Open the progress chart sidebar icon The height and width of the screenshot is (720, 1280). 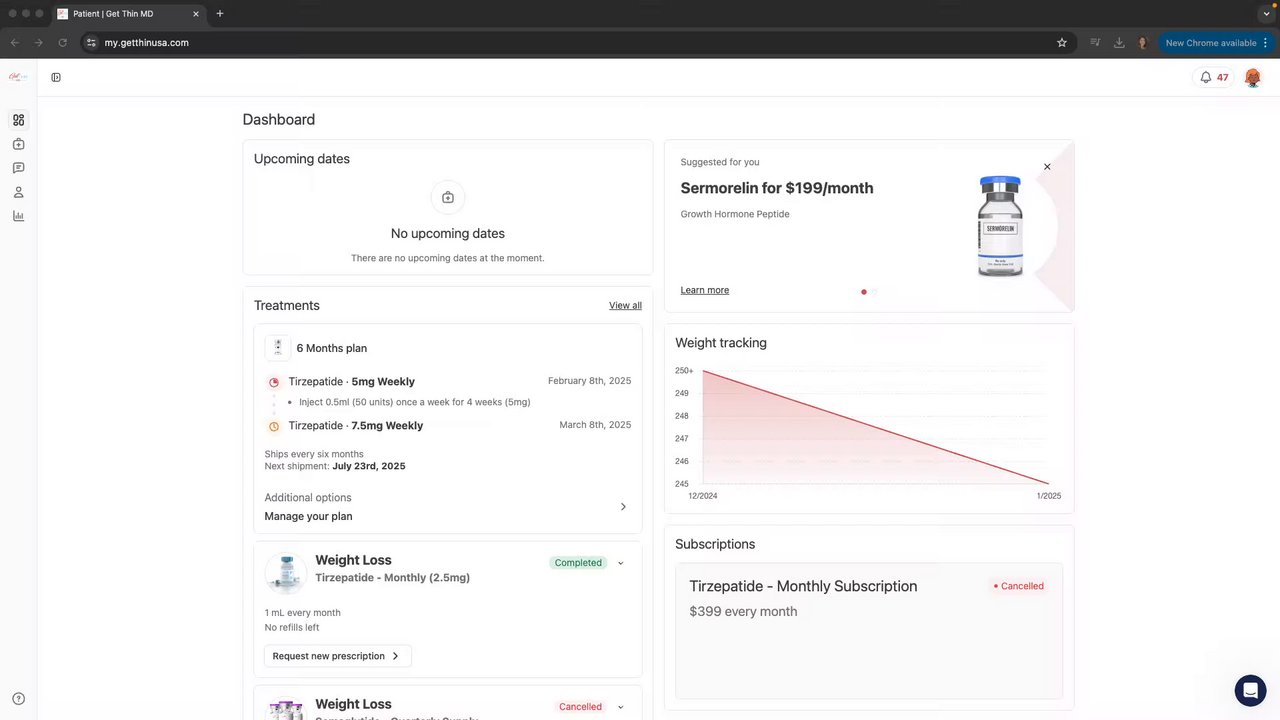[18, 216]
